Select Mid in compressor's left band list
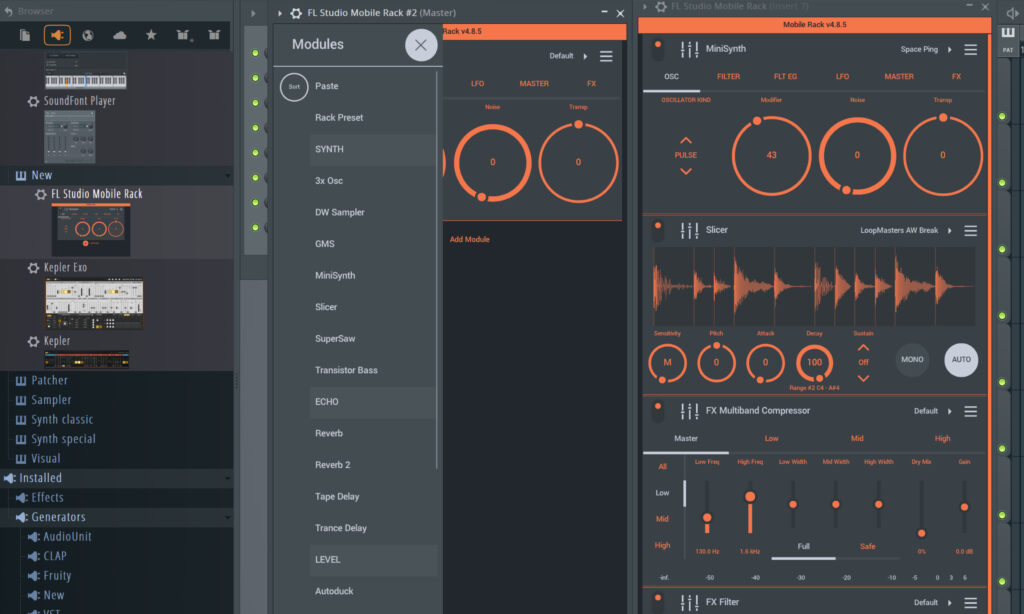 (662, 519)
